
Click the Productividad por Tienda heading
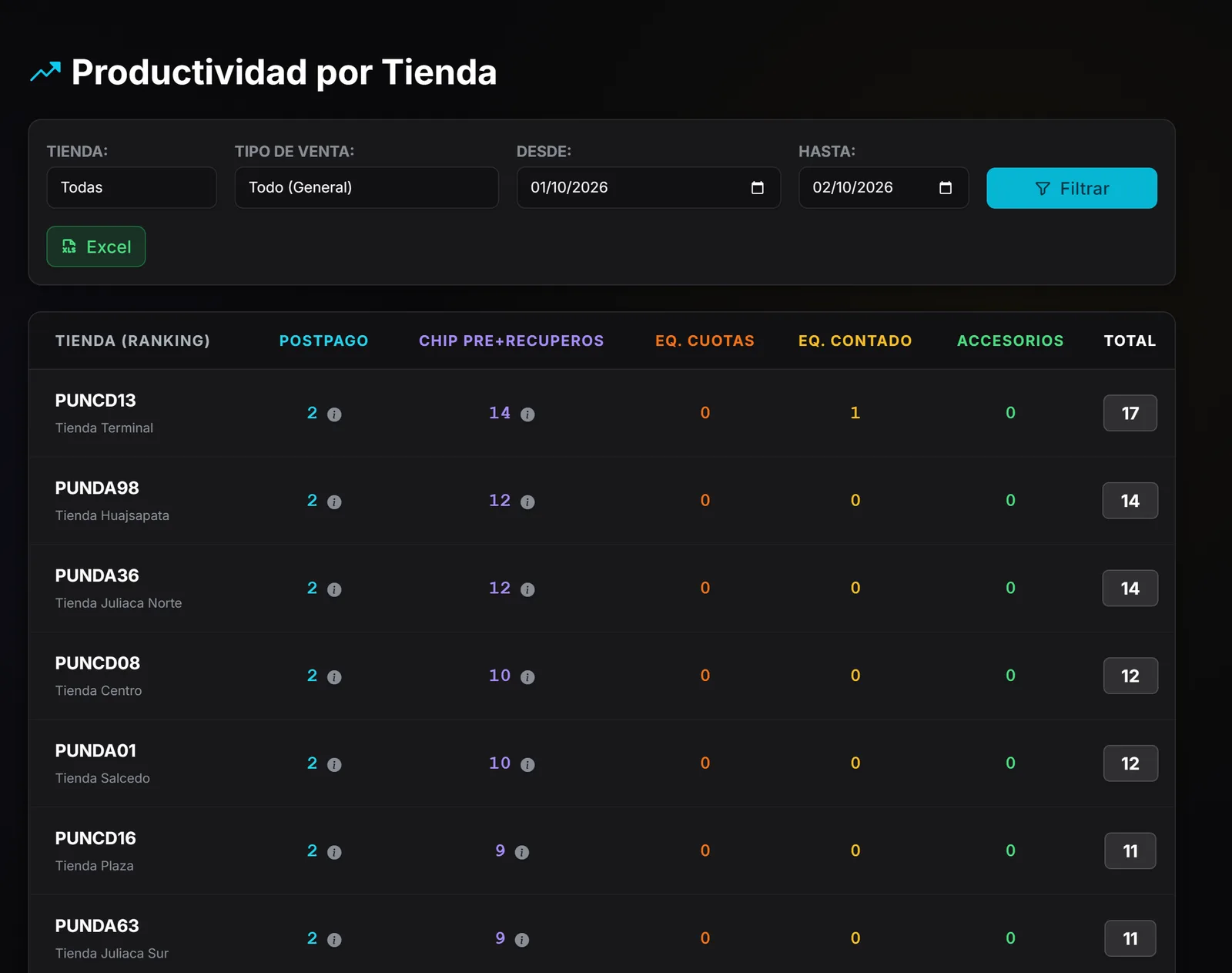284,72
